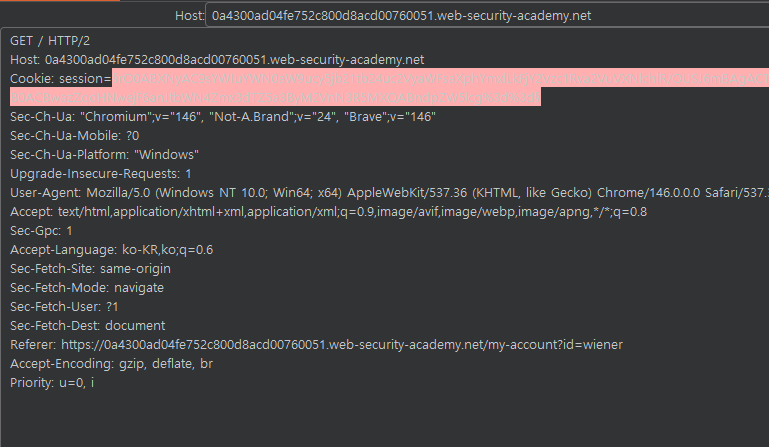Screen dimensions: 769x447
Task: Click the Priority u=0, i line
Action: (52, 383)
